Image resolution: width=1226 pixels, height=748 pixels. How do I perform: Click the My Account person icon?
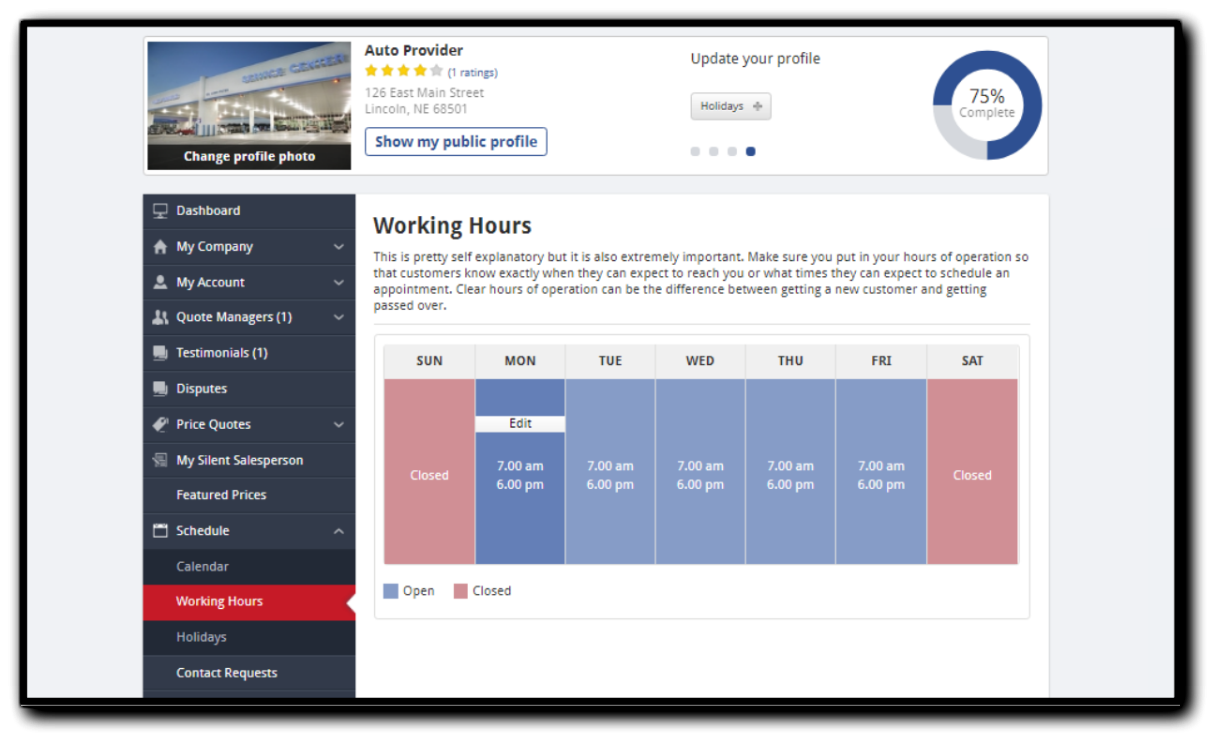160,283
